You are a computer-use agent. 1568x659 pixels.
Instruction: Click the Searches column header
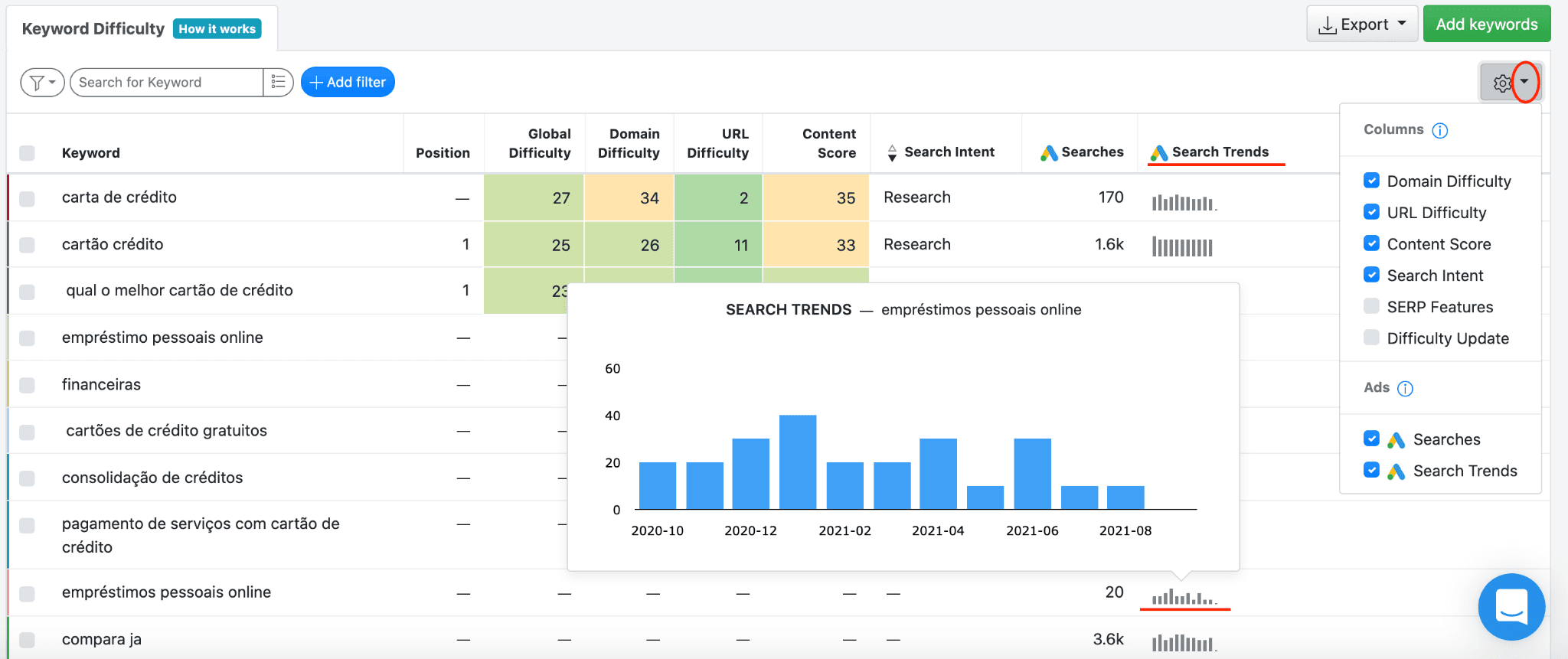[x=1082, y=152]
